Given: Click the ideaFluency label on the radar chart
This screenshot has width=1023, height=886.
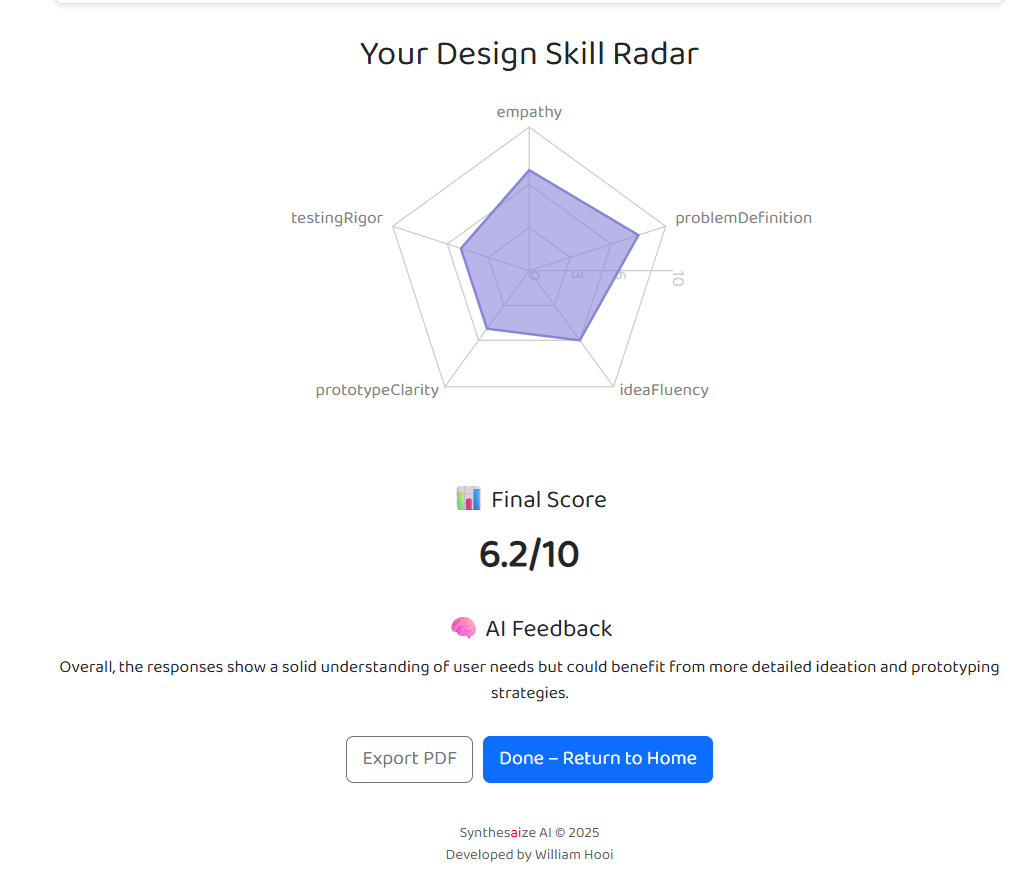Looking at the screenshot, I should coord(664,389).
